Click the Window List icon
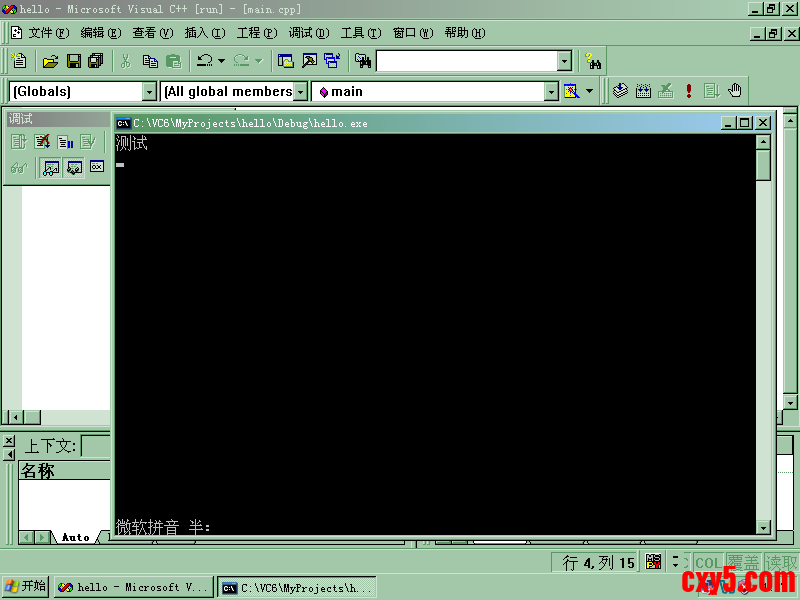 332,61
